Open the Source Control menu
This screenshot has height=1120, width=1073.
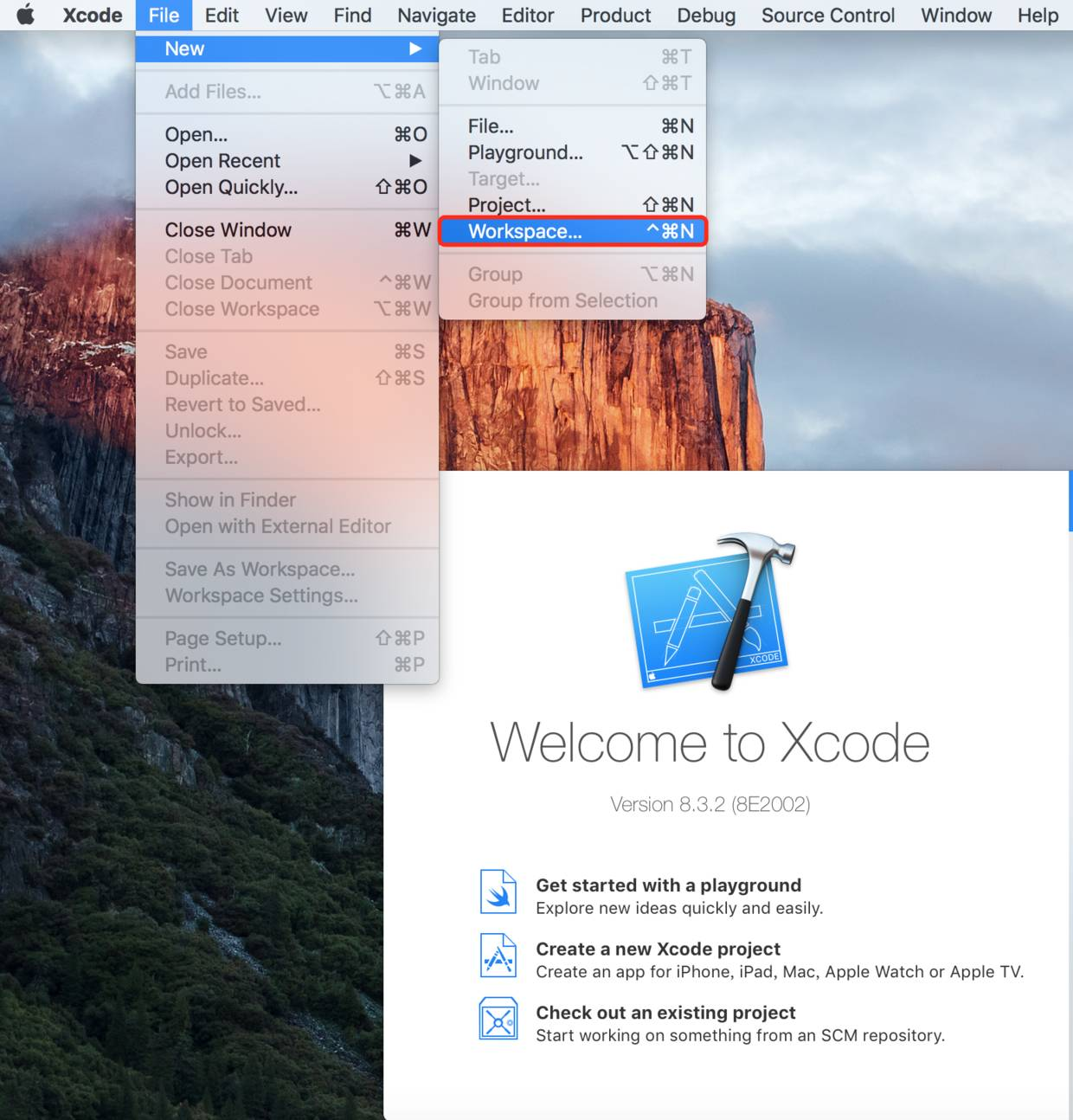pyautogui.click(x=828, y=15)
